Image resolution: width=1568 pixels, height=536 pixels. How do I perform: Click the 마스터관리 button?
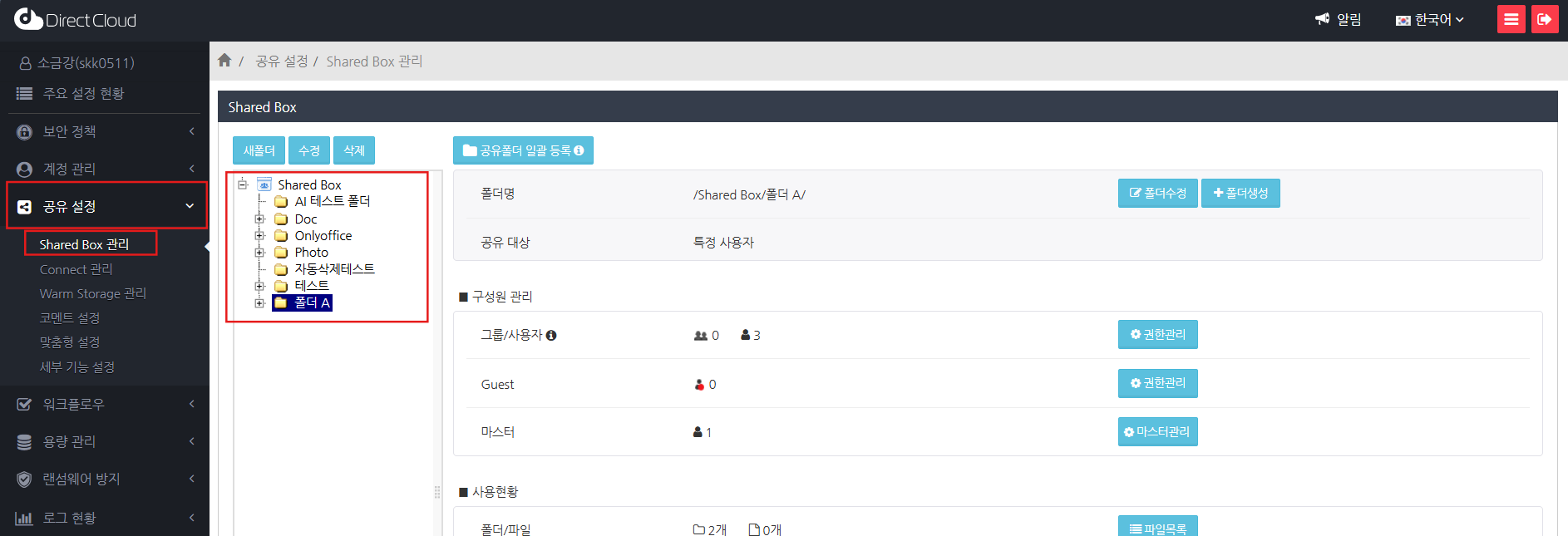pos(1157,432)
